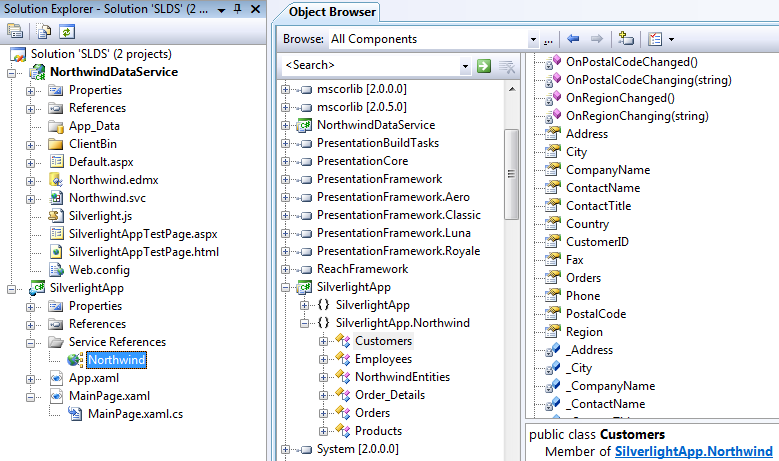Select the PostalCode property member
The height and width of the screenshot is (461, 779).
(x=596, y=314)
